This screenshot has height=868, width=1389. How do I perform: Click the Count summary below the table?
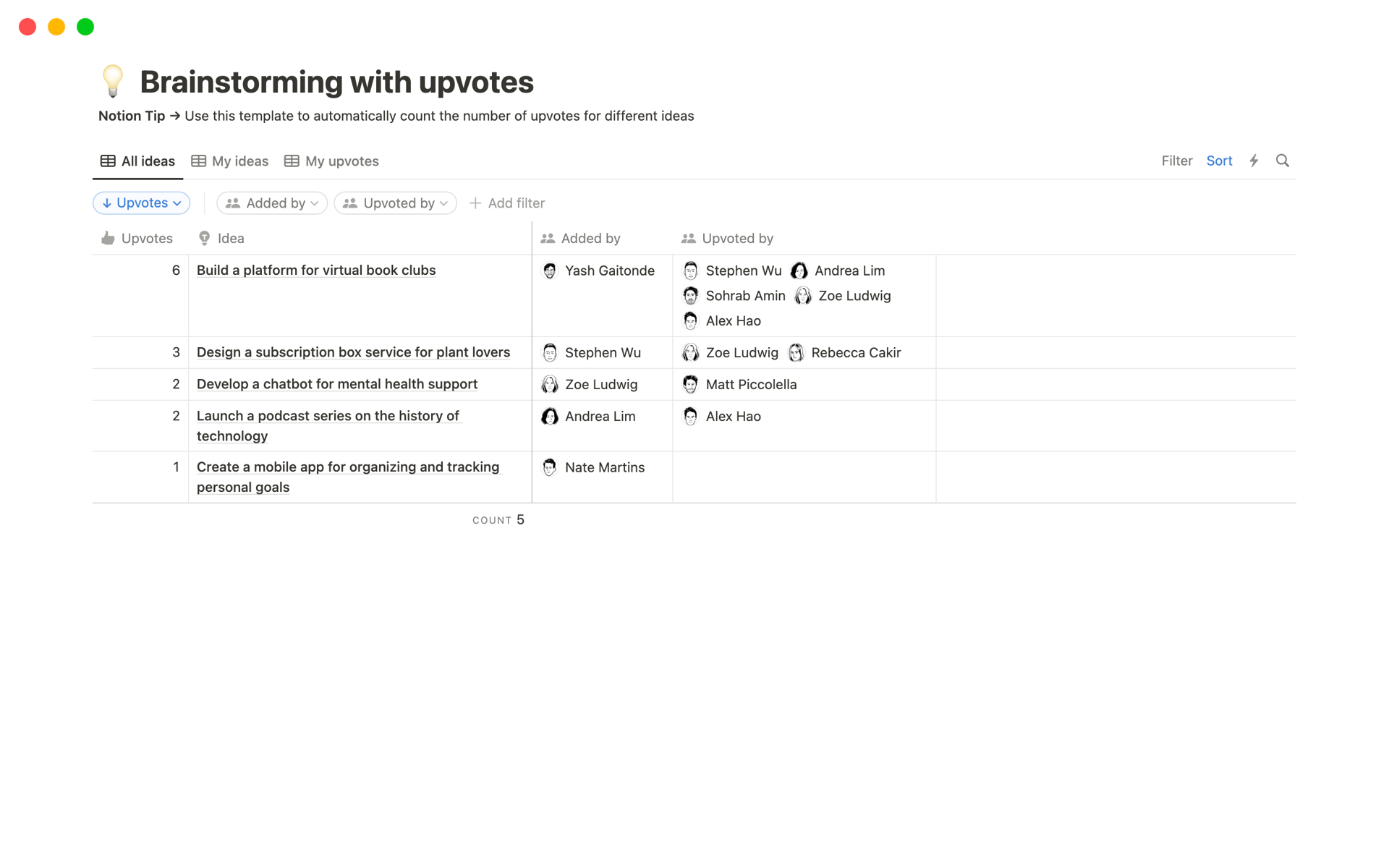498,520
